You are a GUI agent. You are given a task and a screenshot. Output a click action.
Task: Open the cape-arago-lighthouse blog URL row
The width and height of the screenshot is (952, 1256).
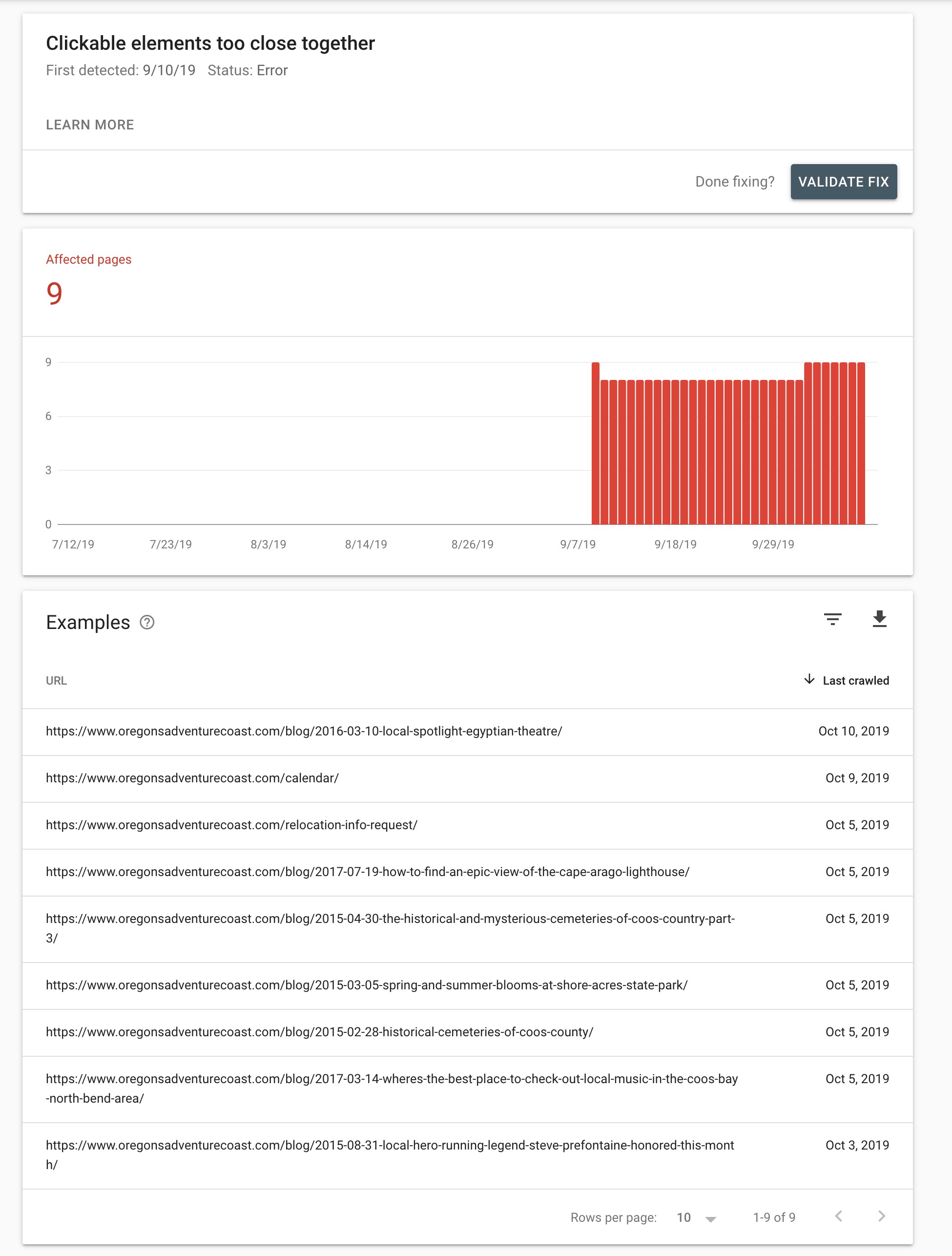click(x=467, y=872)
